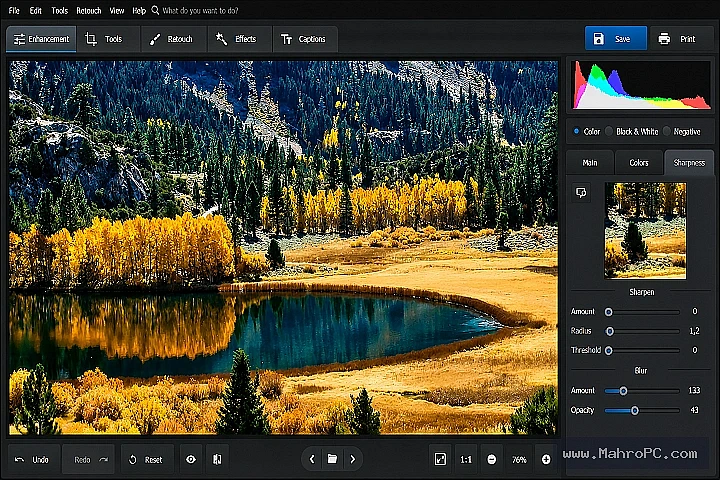720x480 pixels.
Task: Click the zoom out minus icon
Action: [492, 459]
